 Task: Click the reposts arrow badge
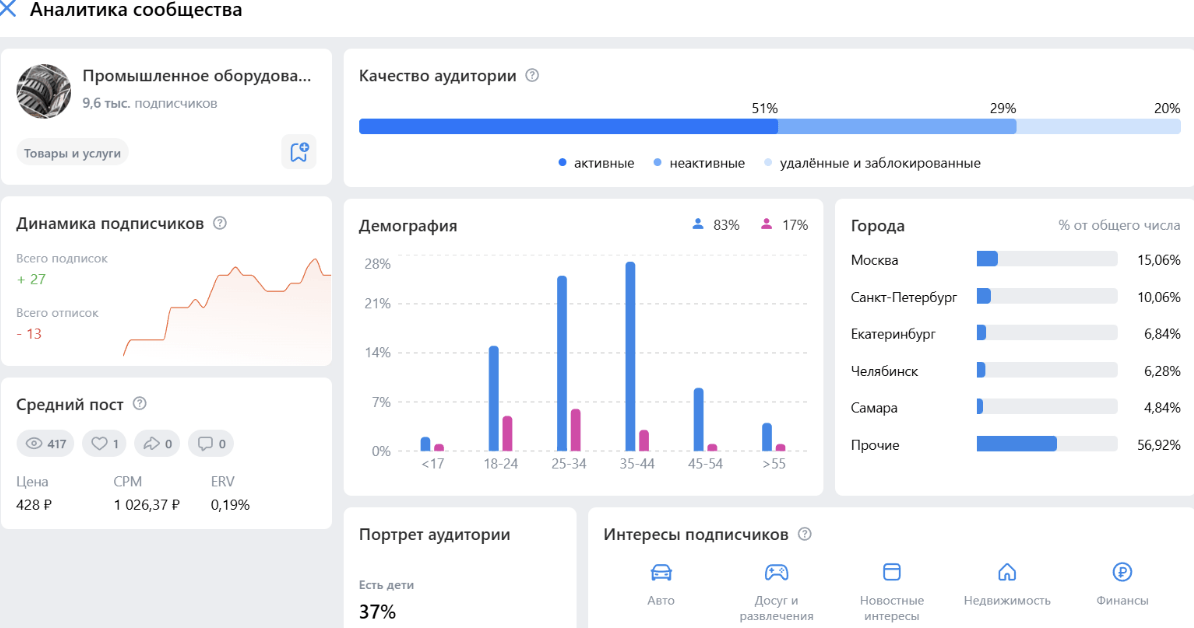pyautogui.click(x=157, y=444)
